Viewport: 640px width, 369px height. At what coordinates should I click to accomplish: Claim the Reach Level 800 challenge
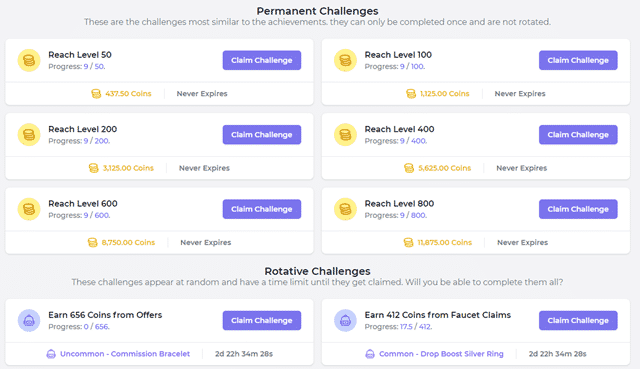[578, 209]
